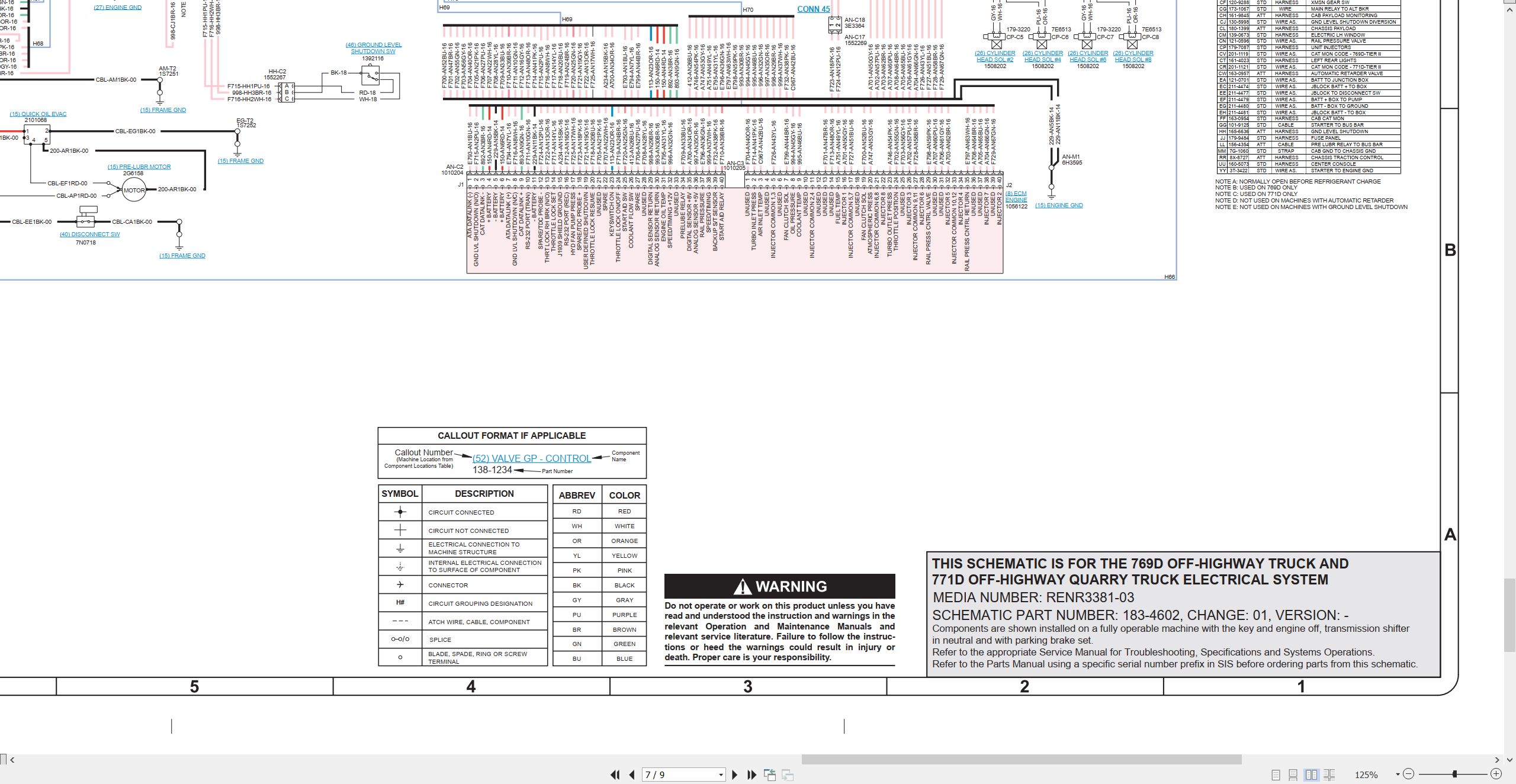Adjust the zoom slider handle
The height and width of the screenshot is (784, 1516).
[1454, 774]
